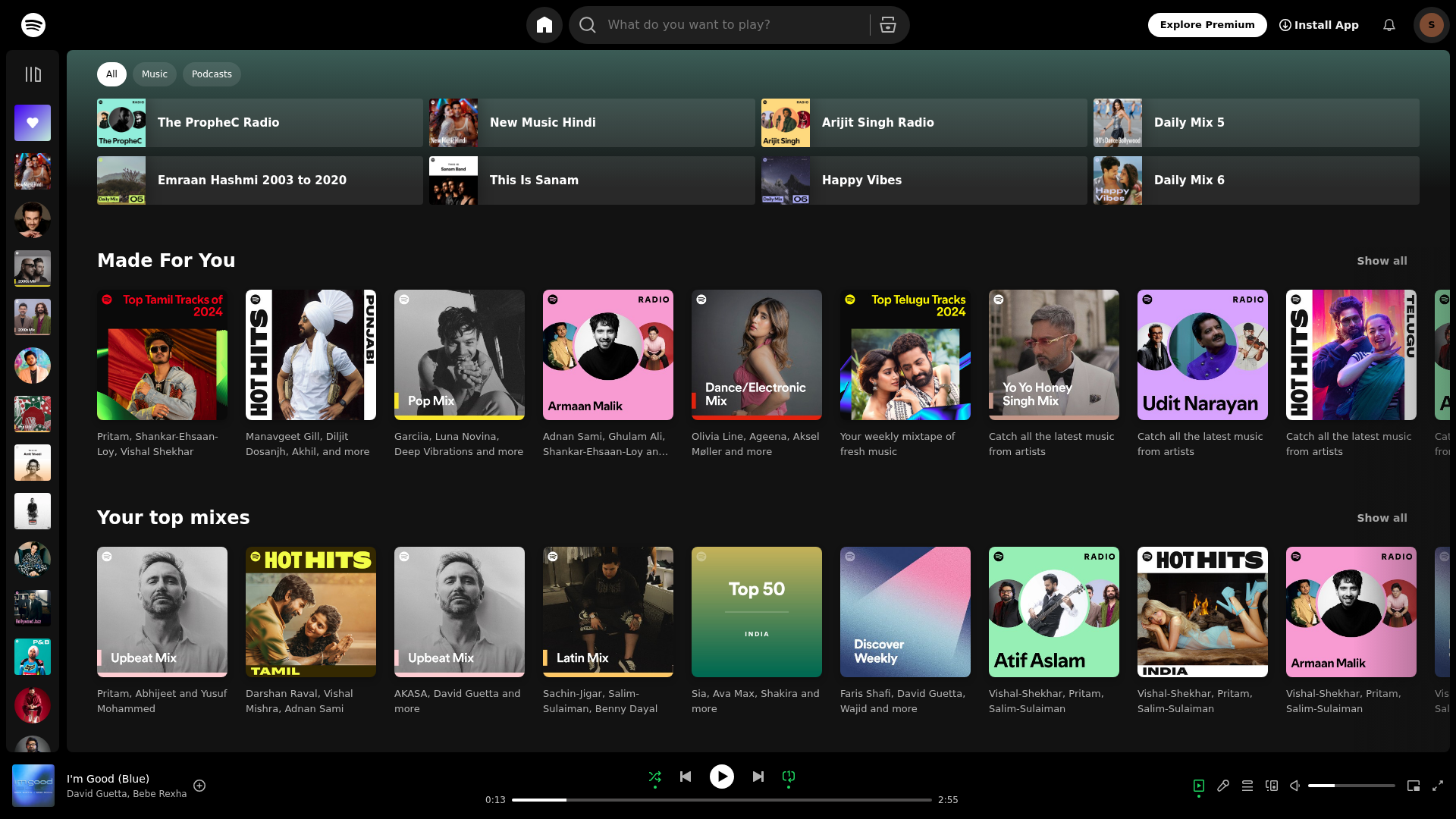Open the Daily Mix 5 tile
1456x819 pixels.
click(1257, 123)
